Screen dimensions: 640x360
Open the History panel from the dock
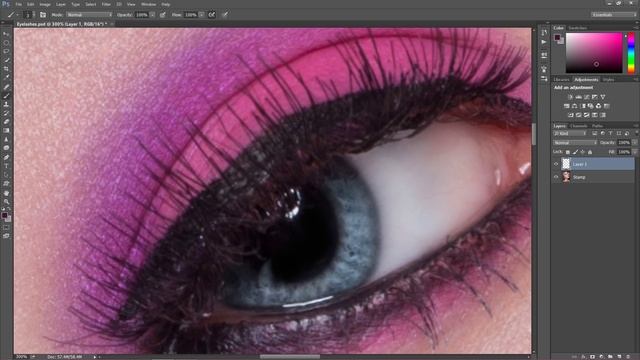[544, 32]
